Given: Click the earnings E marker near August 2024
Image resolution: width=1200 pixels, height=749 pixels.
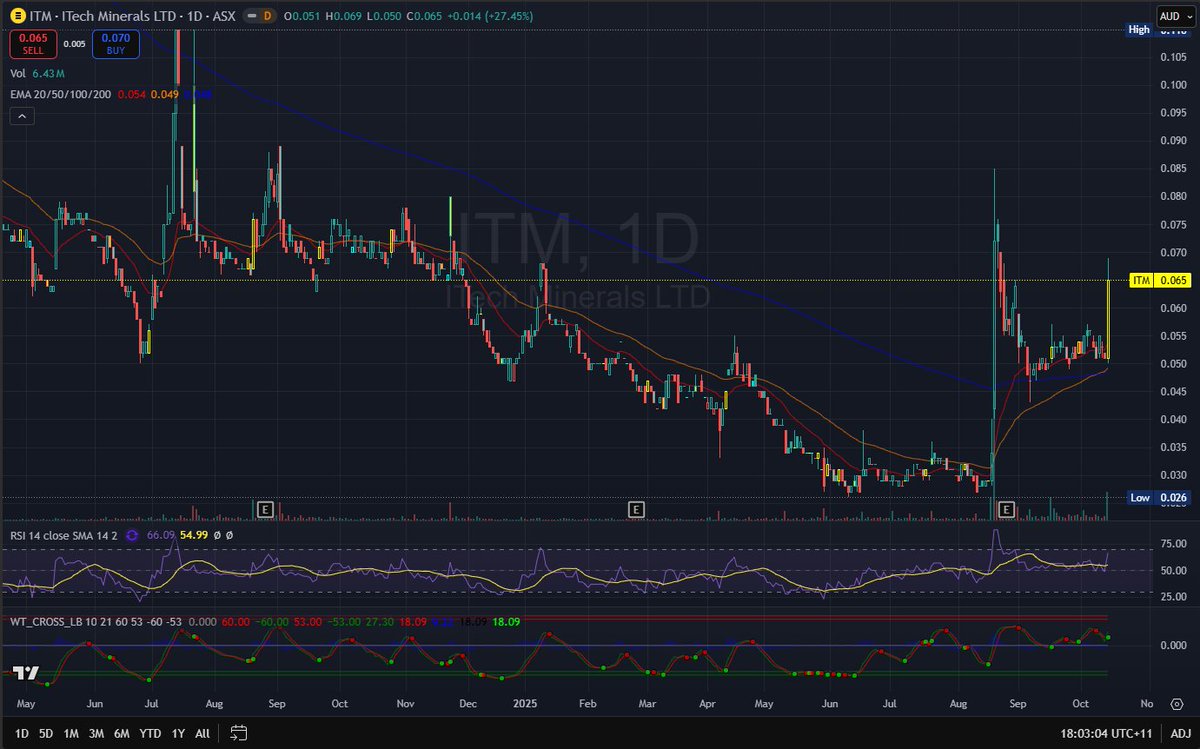Looking at the screenshot, I should click(265, 509).
